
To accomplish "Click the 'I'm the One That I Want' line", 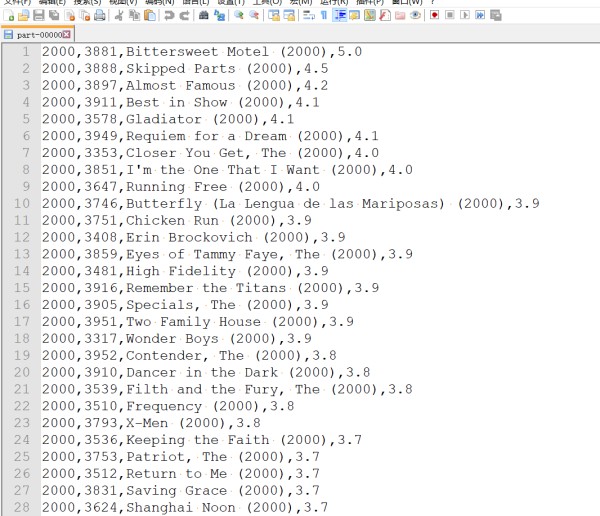I will click(227, 170).
